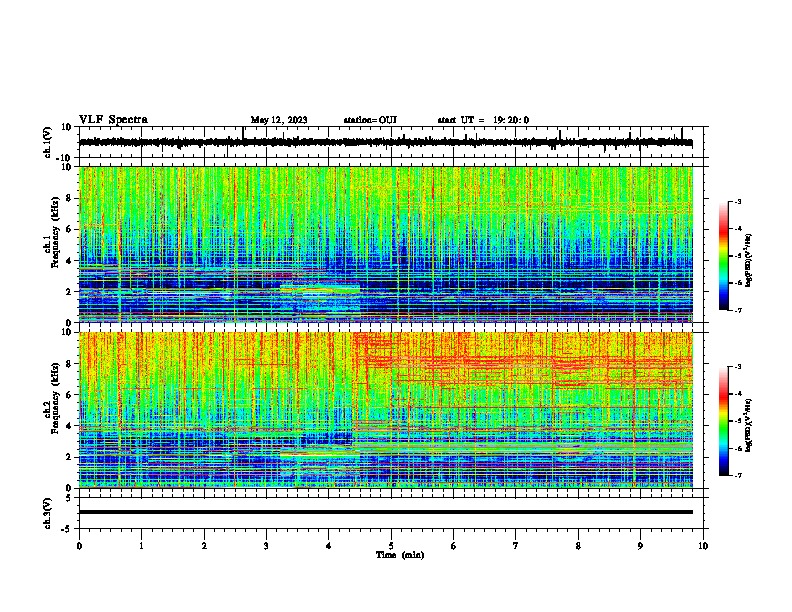Click the "VLF Spectra" plot title
Image resolution: width=792 pixels, height=612 pixels.
113,120
